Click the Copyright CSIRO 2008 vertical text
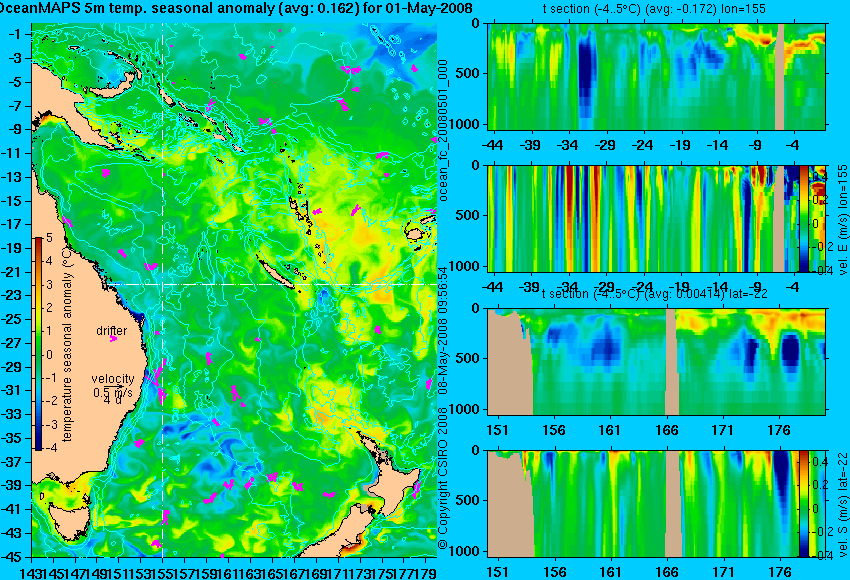850x580 pixels. [x=443, y=479]
